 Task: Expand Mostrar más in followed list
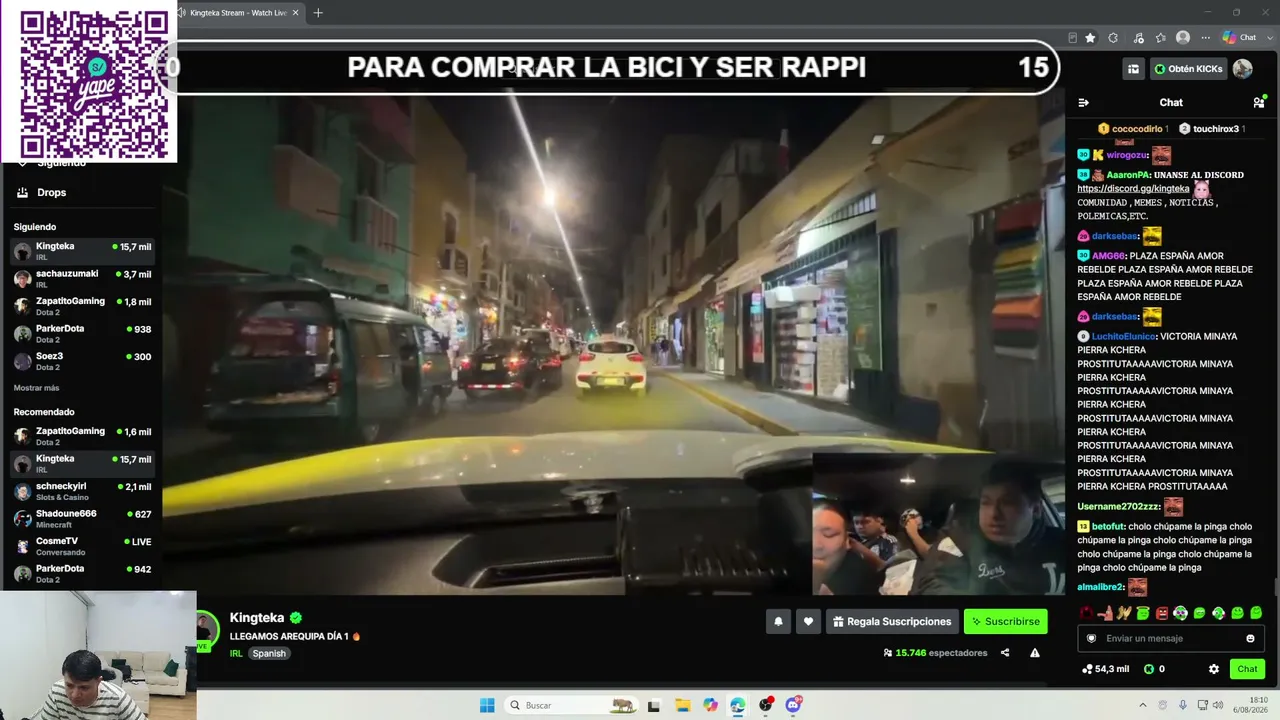click(36, 388)
